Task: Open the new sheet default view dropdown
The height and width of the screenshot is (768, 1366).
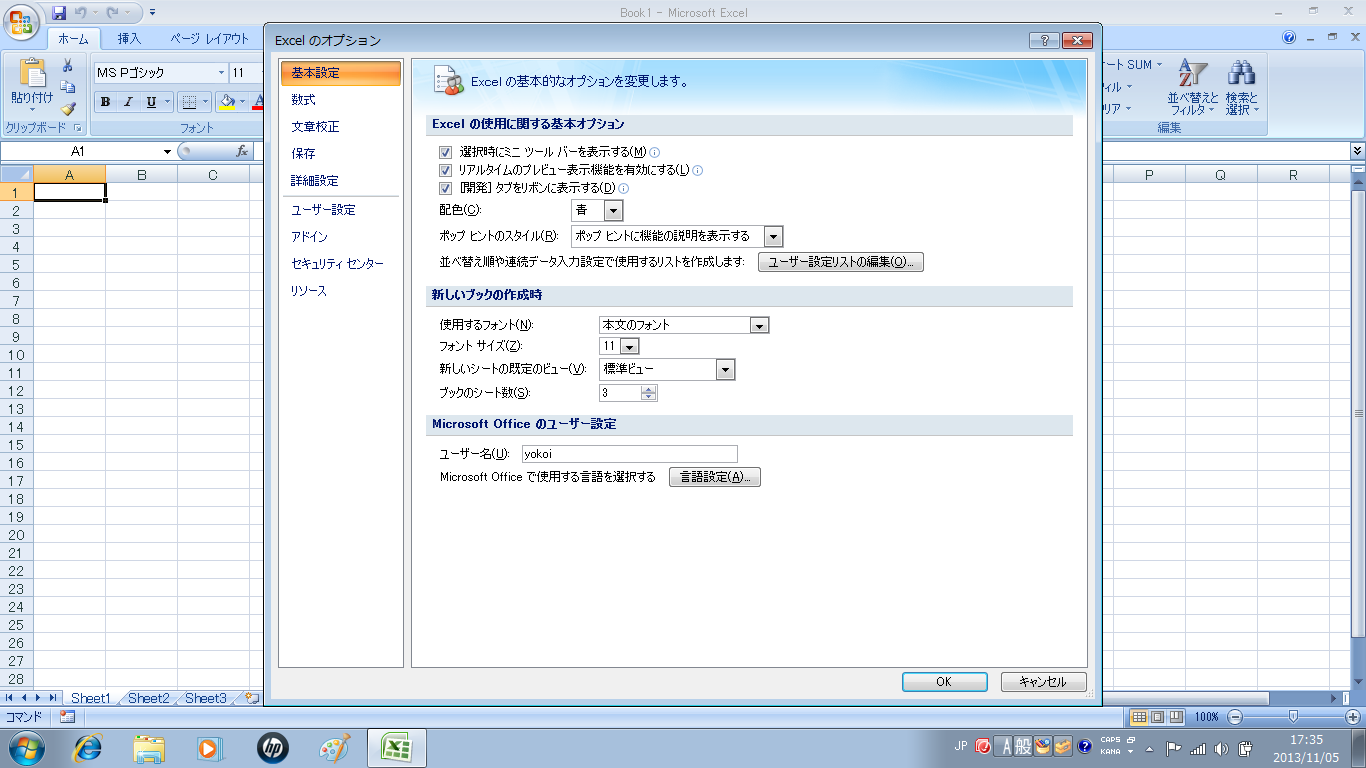Action: click(725, 370)
